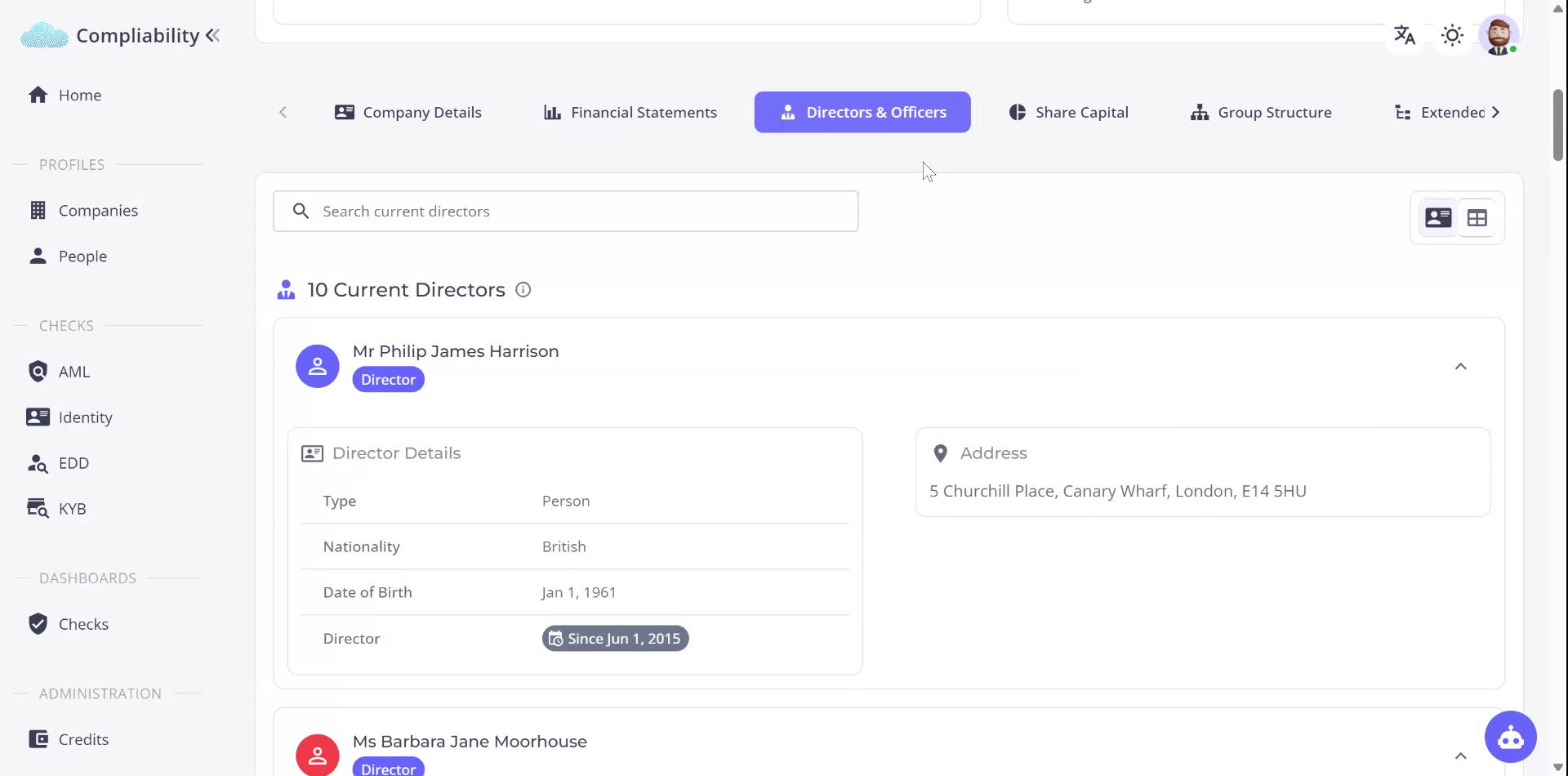Viewport: 1568px width, 776px height.
Task: Switch to card view layout
Action: tap(1438, 218)
